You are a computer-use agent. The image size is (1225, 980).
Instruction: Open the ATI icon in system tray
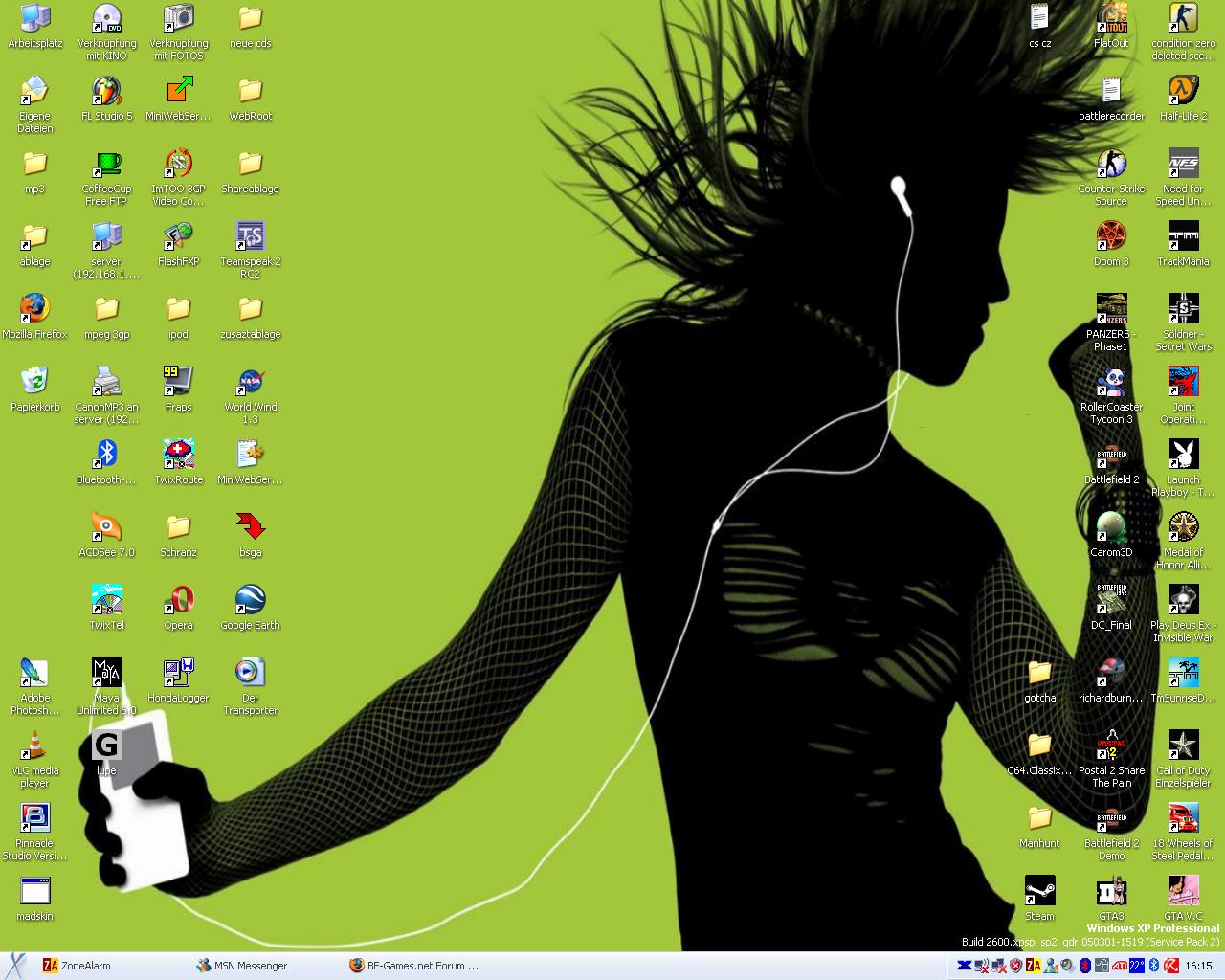[1119, 966]
